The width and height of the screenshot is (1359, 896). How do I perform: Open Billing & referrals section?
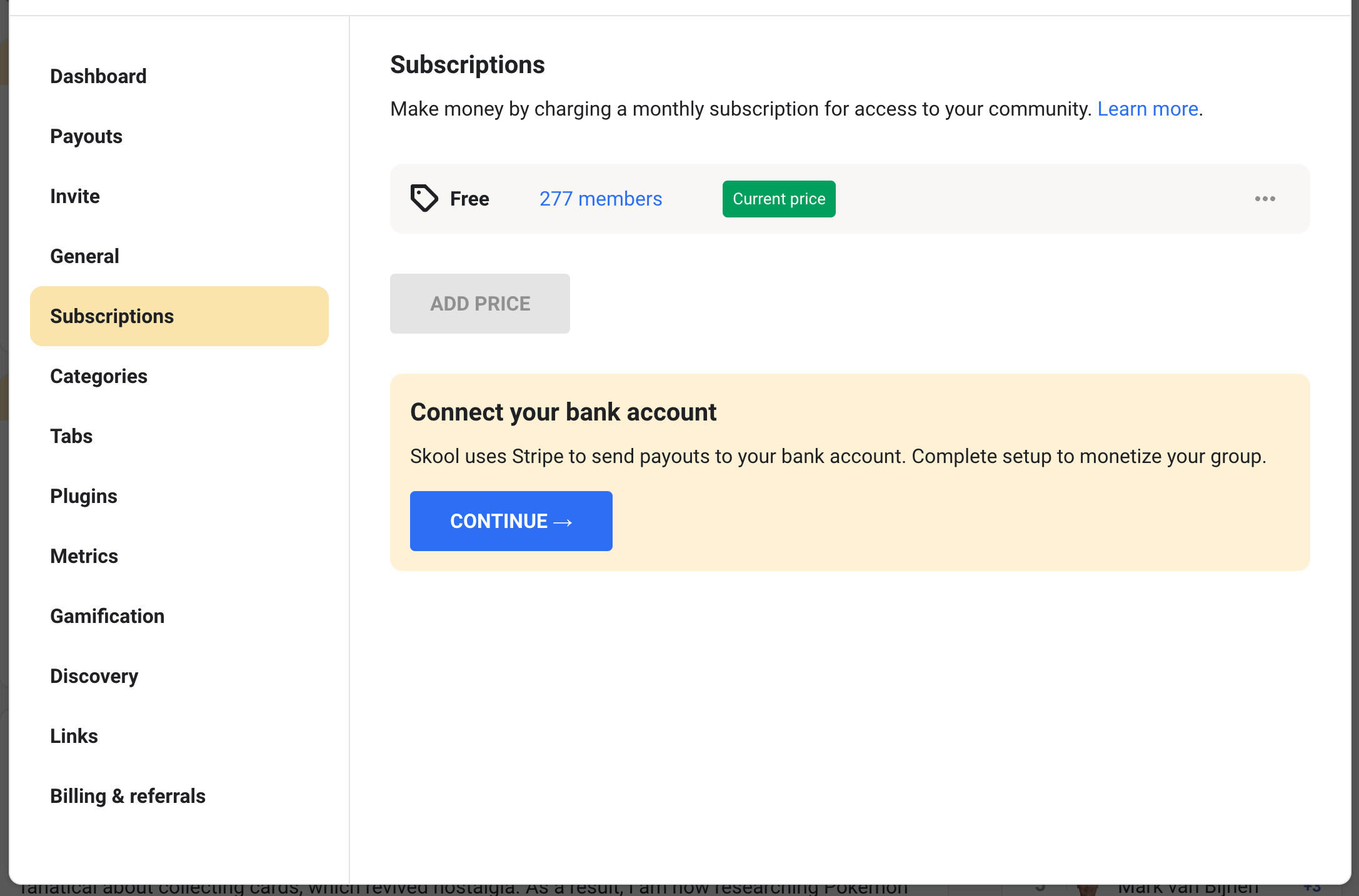(128, 796)
